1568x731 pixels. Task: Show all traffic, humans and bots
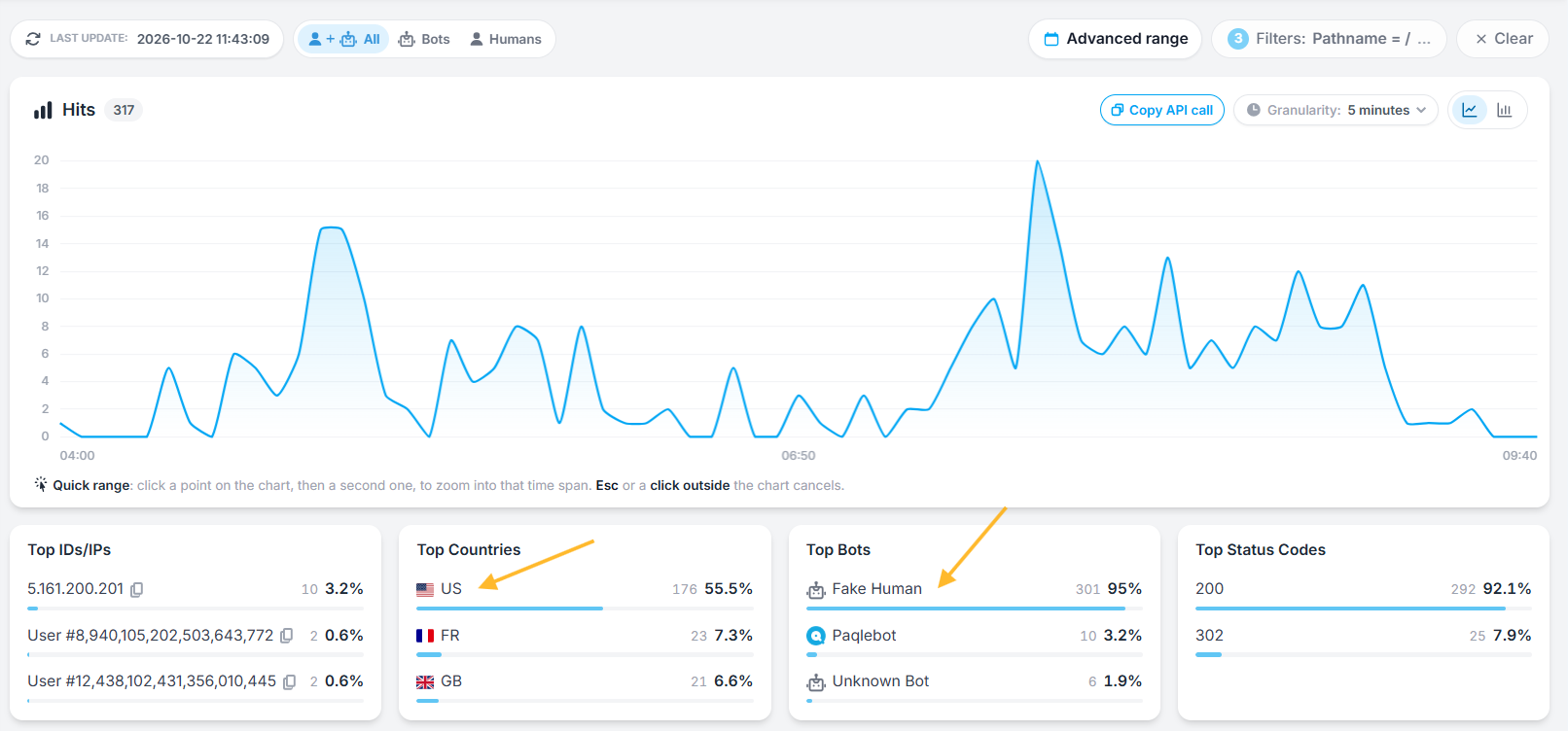pos(343,39)
